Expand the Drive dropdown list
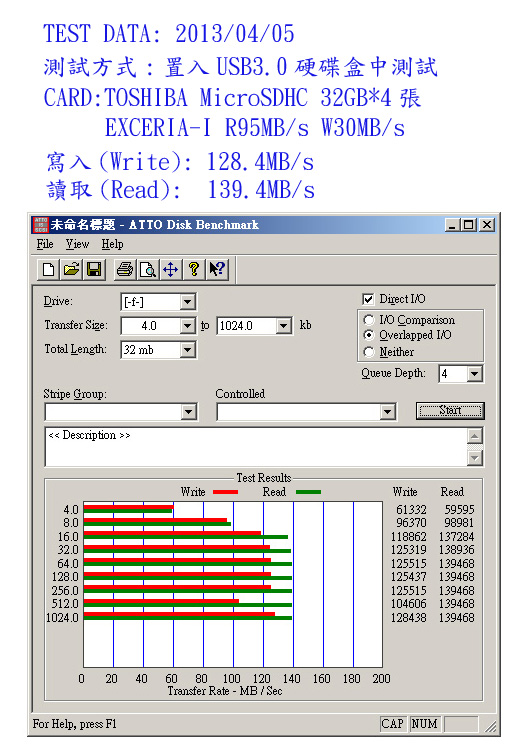 (x=188, y=302)
